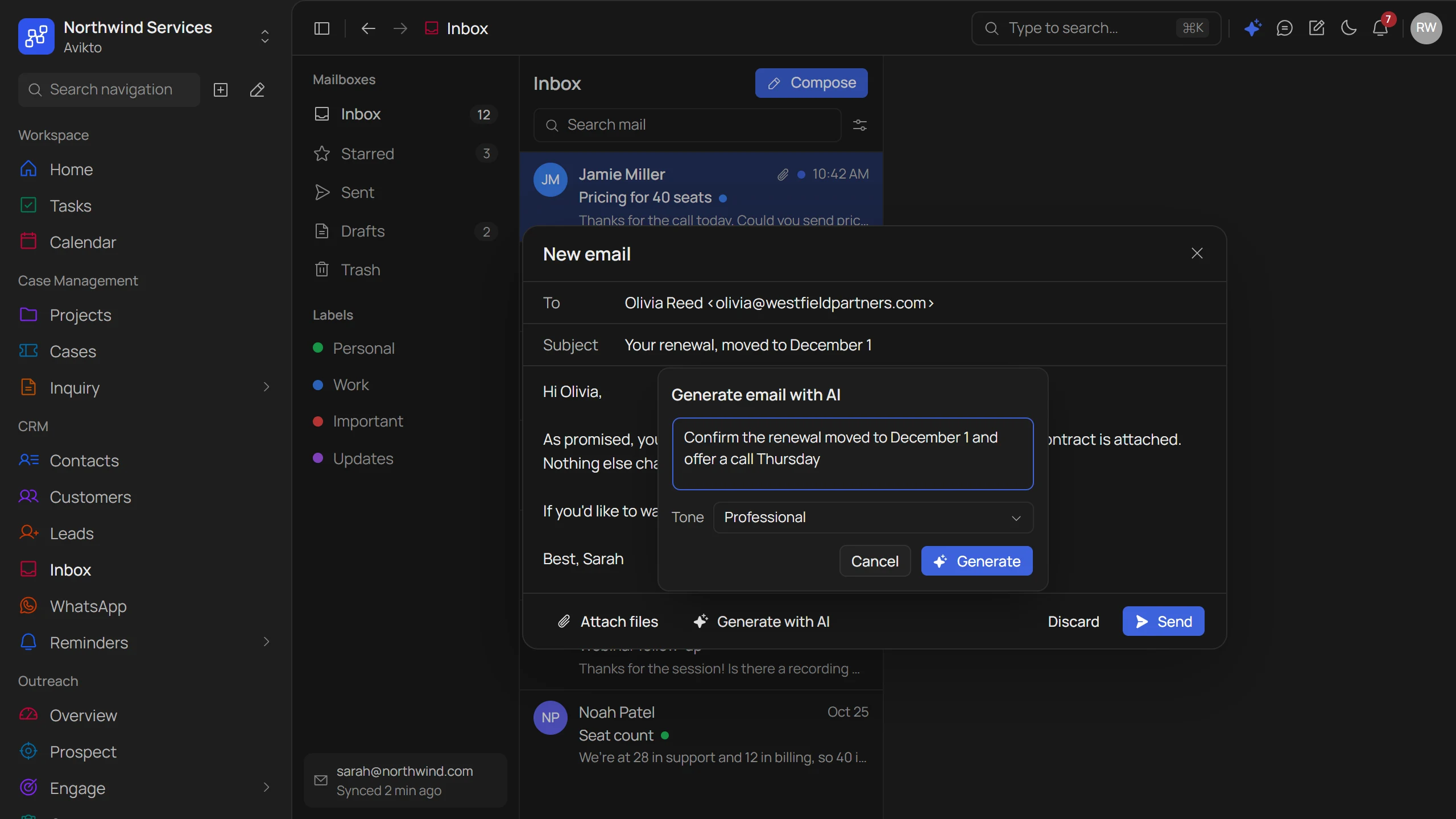Screen dimensions: 1456x819
Task: Open Projects in Case Management
Action: point(146,315)
